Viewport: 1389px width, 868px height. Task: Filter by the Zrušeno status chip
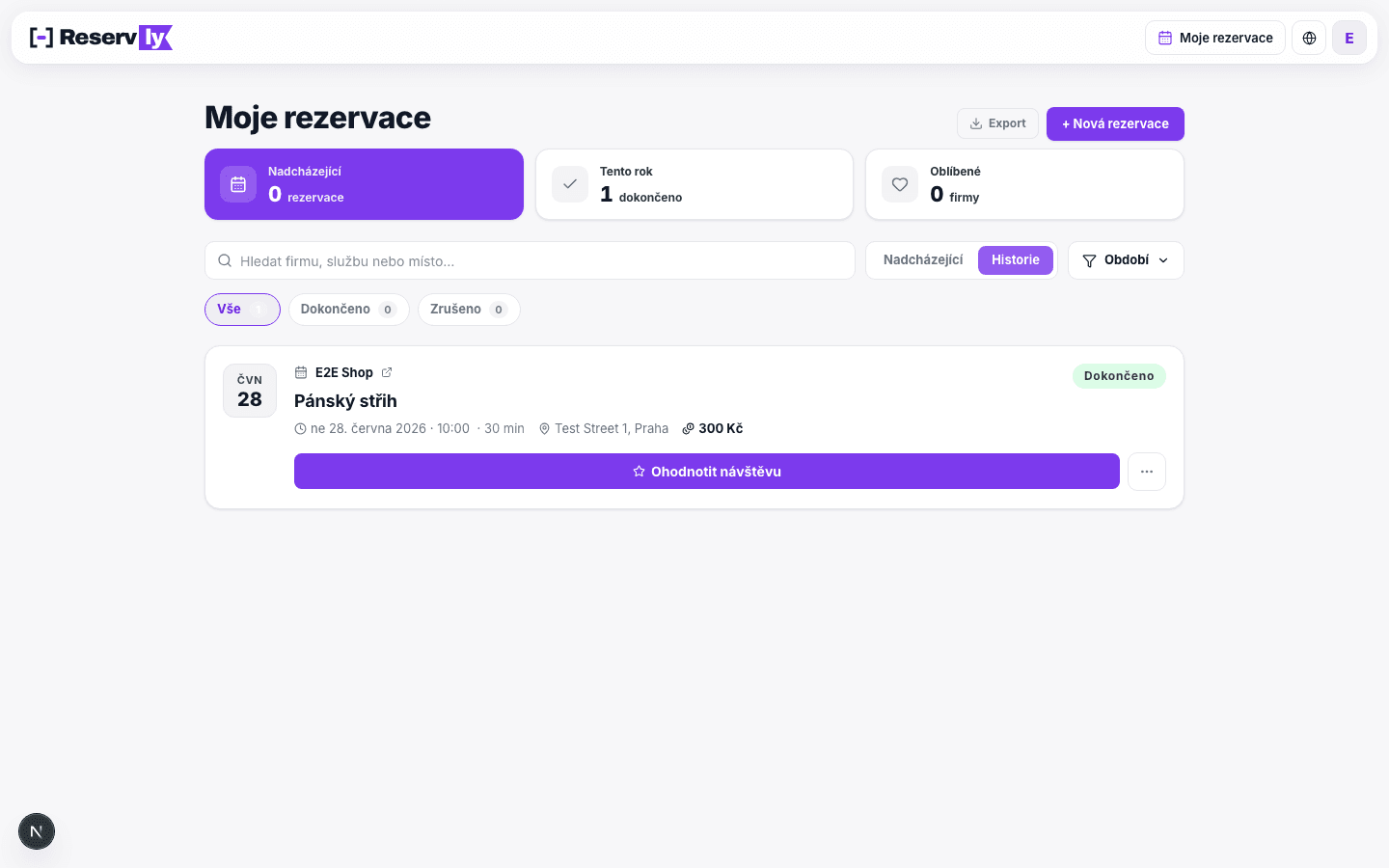pos(469,310)
